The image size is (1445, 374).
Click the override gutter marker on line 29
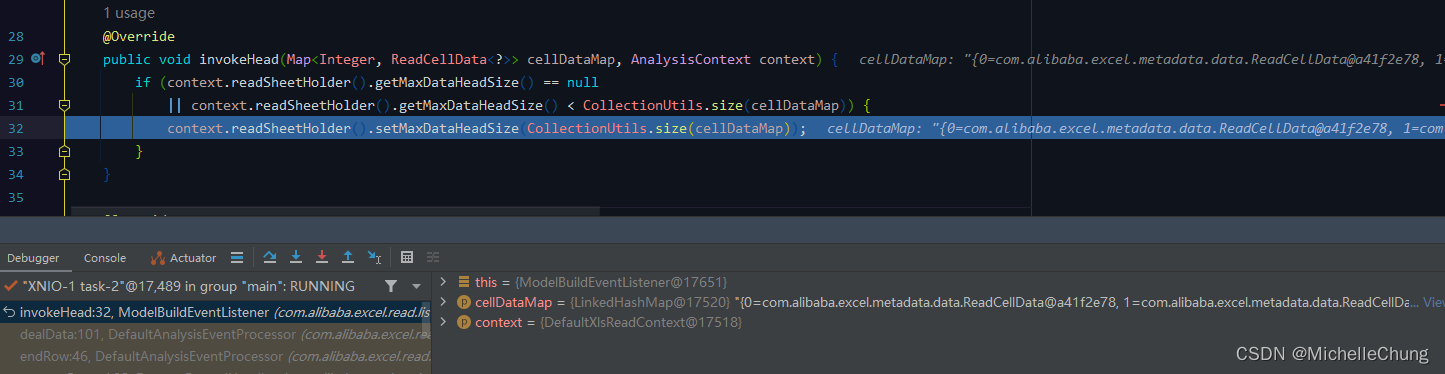point(38,59)
